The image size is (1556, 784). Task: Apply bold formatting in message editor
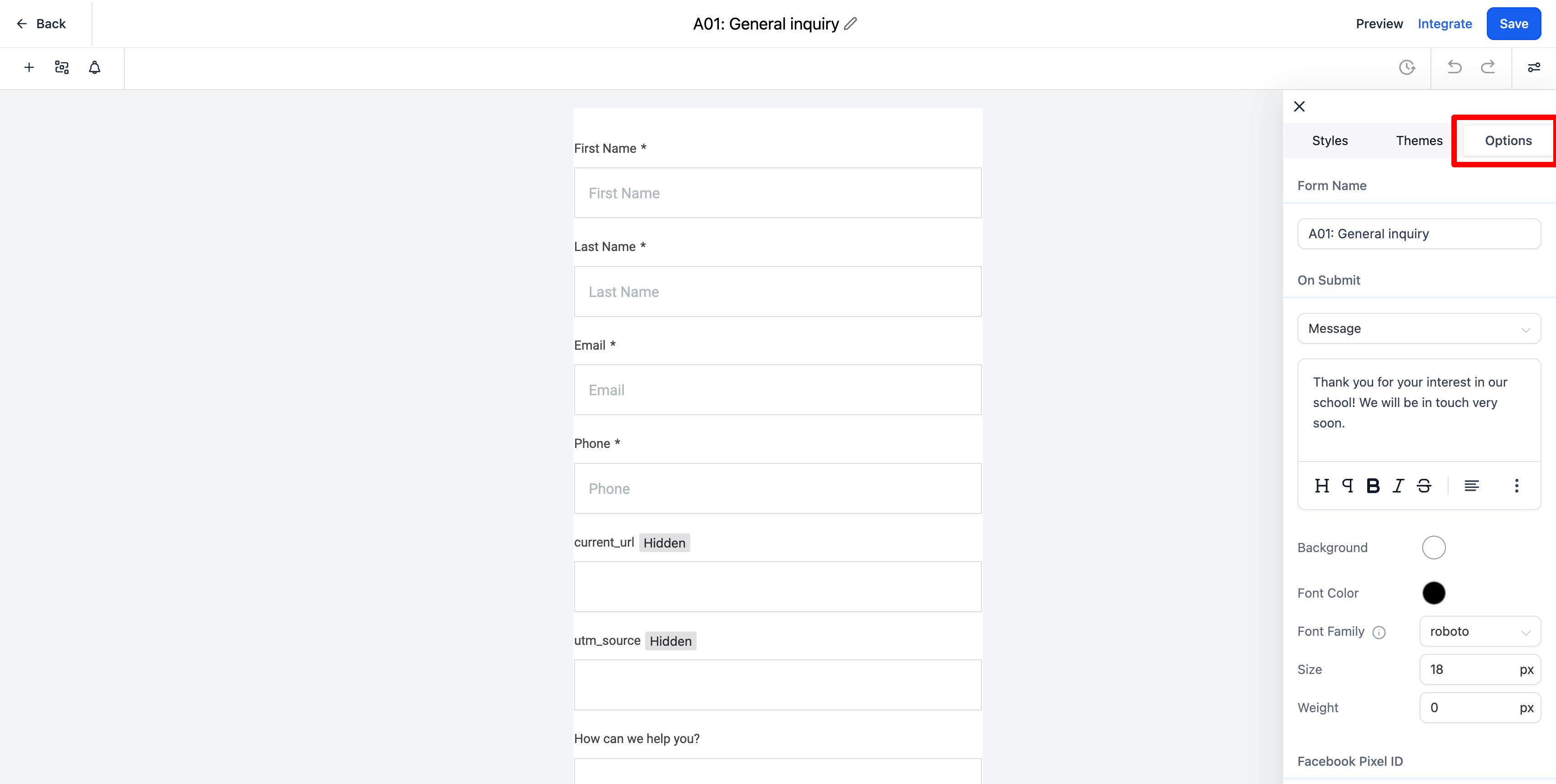tap(1372, 486)
